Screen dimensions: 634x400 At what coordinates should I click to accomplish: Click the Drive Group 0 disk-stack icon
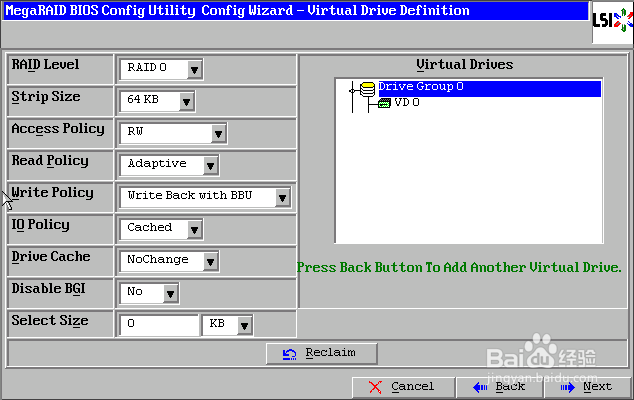(367, 89)
